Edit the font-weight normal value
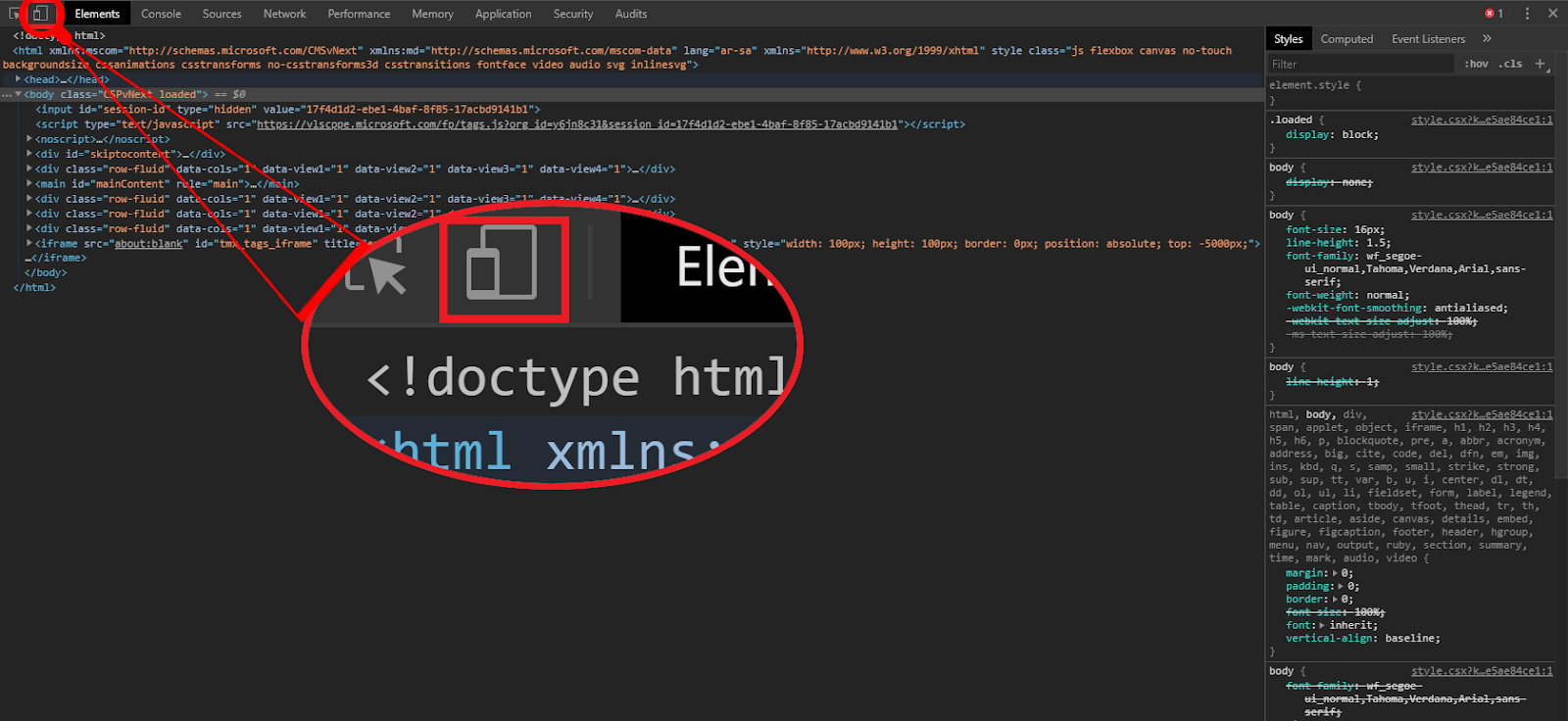1568x721 pixels. pos(1388,295)
